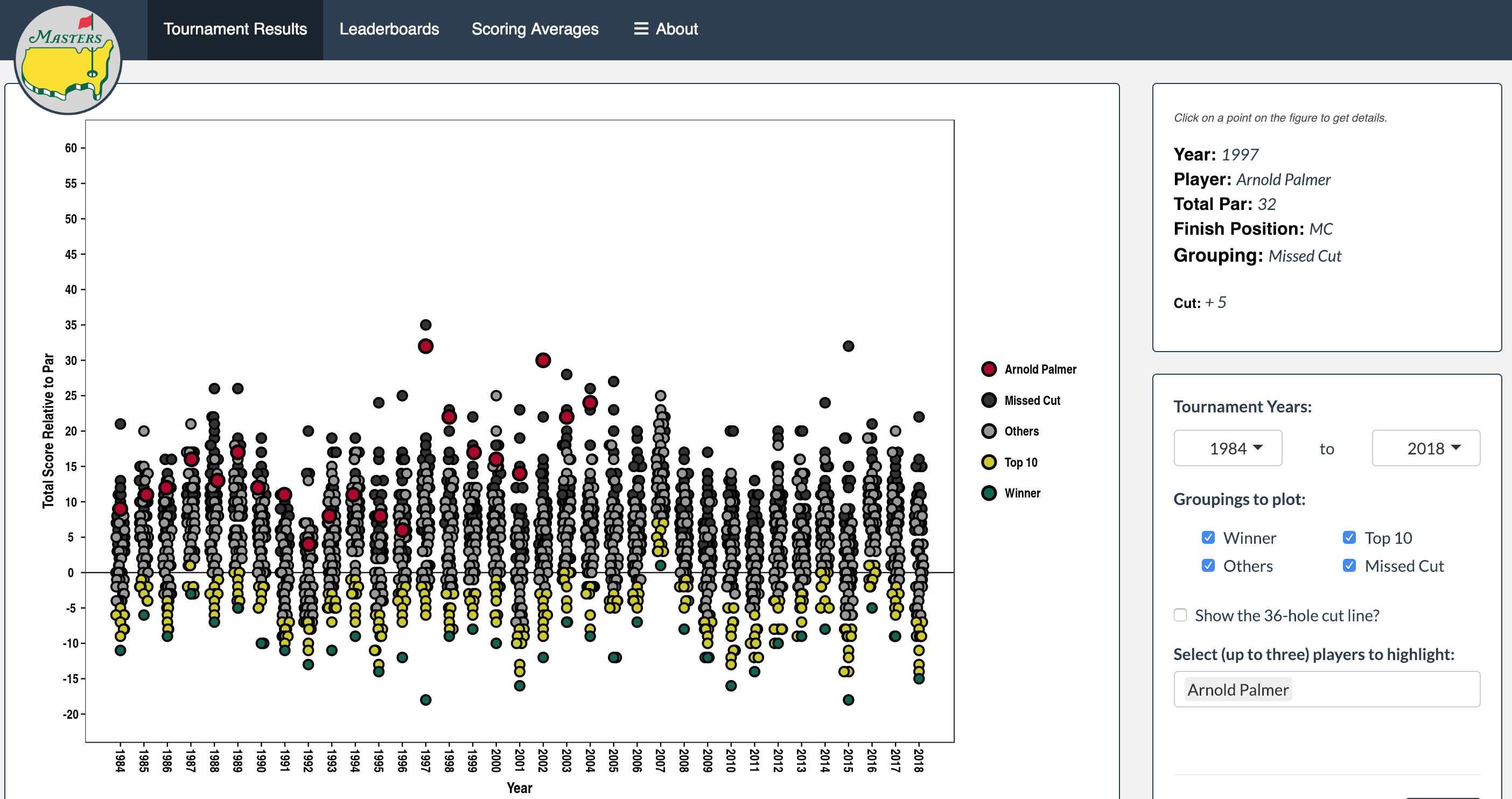The width and height of the screenshot is (1512, 799).
Task: Open the About menu
Action: 666,30
